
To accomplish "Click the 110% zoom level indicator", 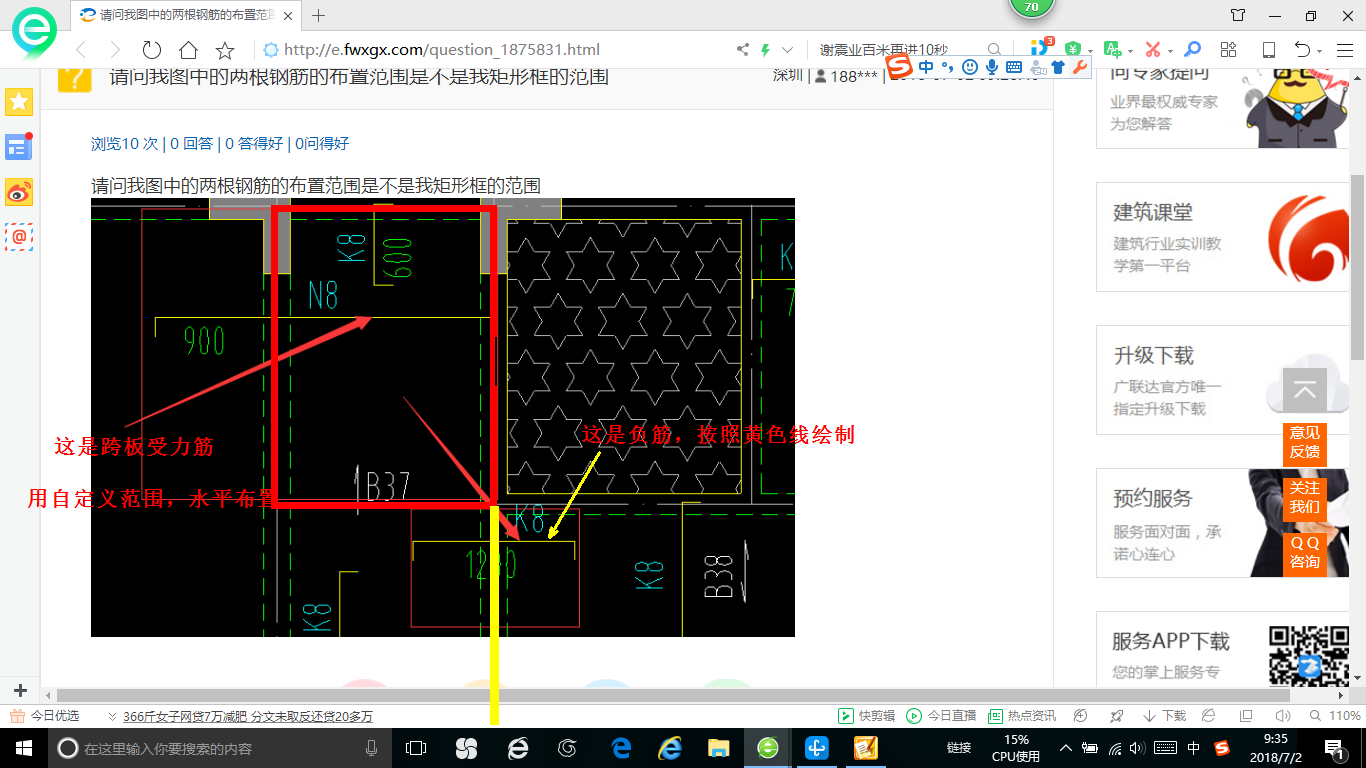I will (1336, 716).
